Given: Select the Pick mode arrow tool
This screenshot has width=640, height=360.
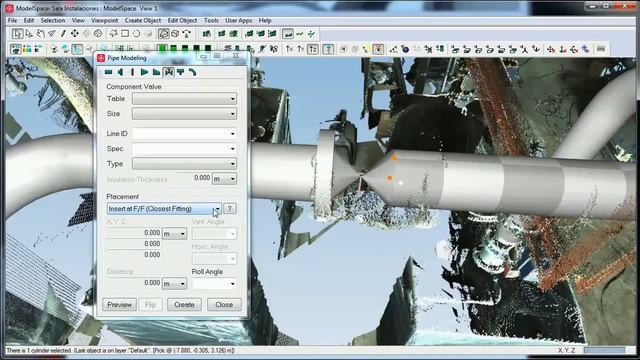Looking at the screenshot, I should tap(17, 34).
